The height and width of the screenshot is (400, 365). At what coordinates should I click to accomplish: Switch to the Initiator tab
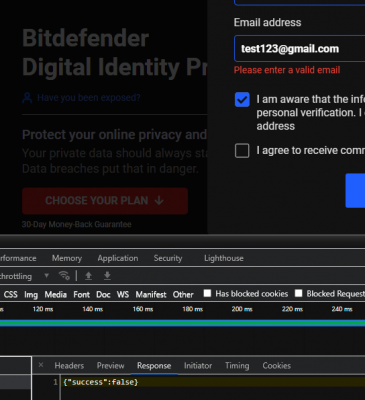click(x=198, y=366)
